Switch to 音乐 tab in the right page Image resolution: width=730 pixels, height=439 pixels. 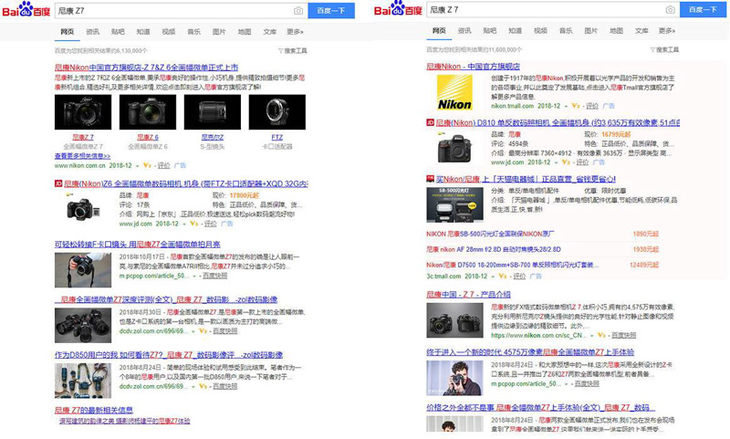[x=566, y=31]
